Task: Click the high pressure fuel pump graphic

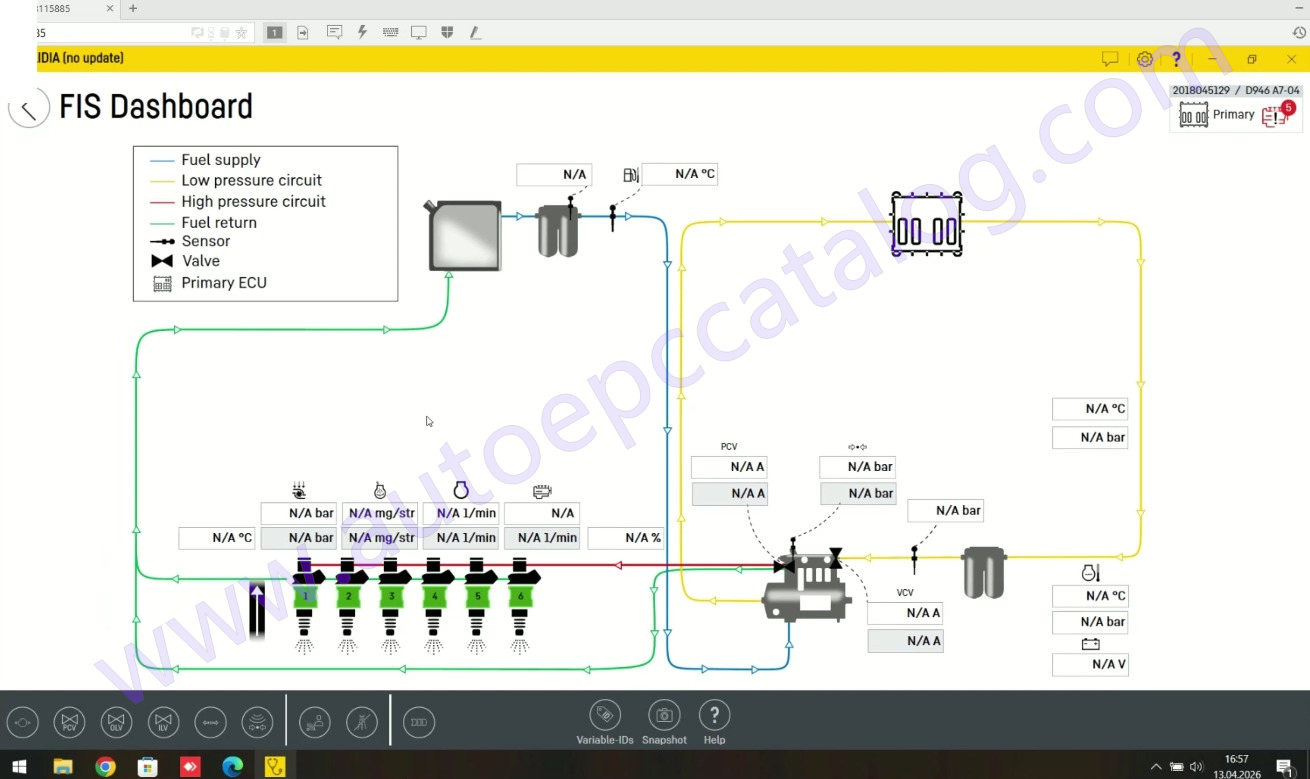Action: click(806, 592)
